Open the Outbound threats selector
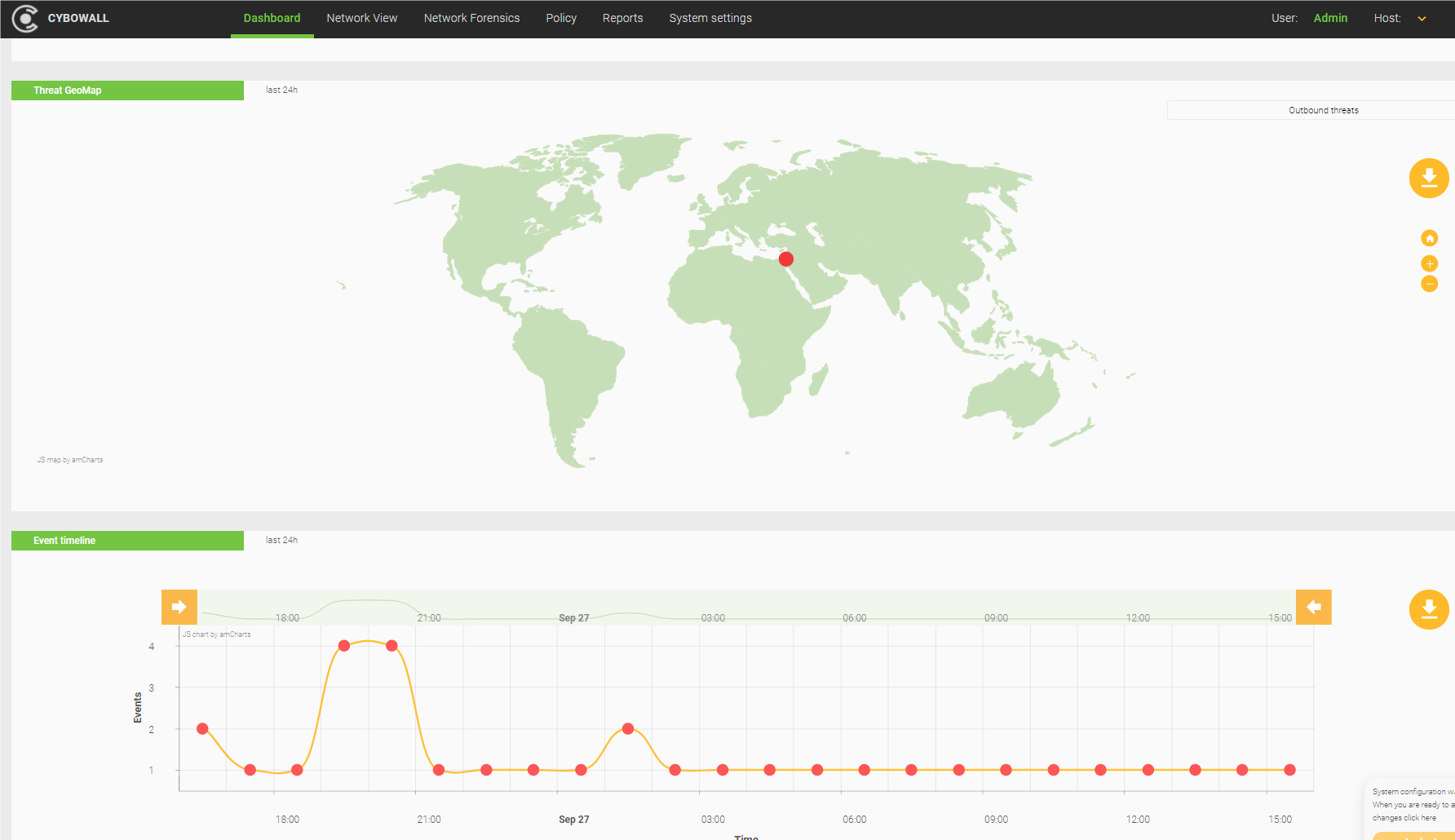Image resolution: width=1455 pixels, height=840 pixels. tap(1311, 110)
